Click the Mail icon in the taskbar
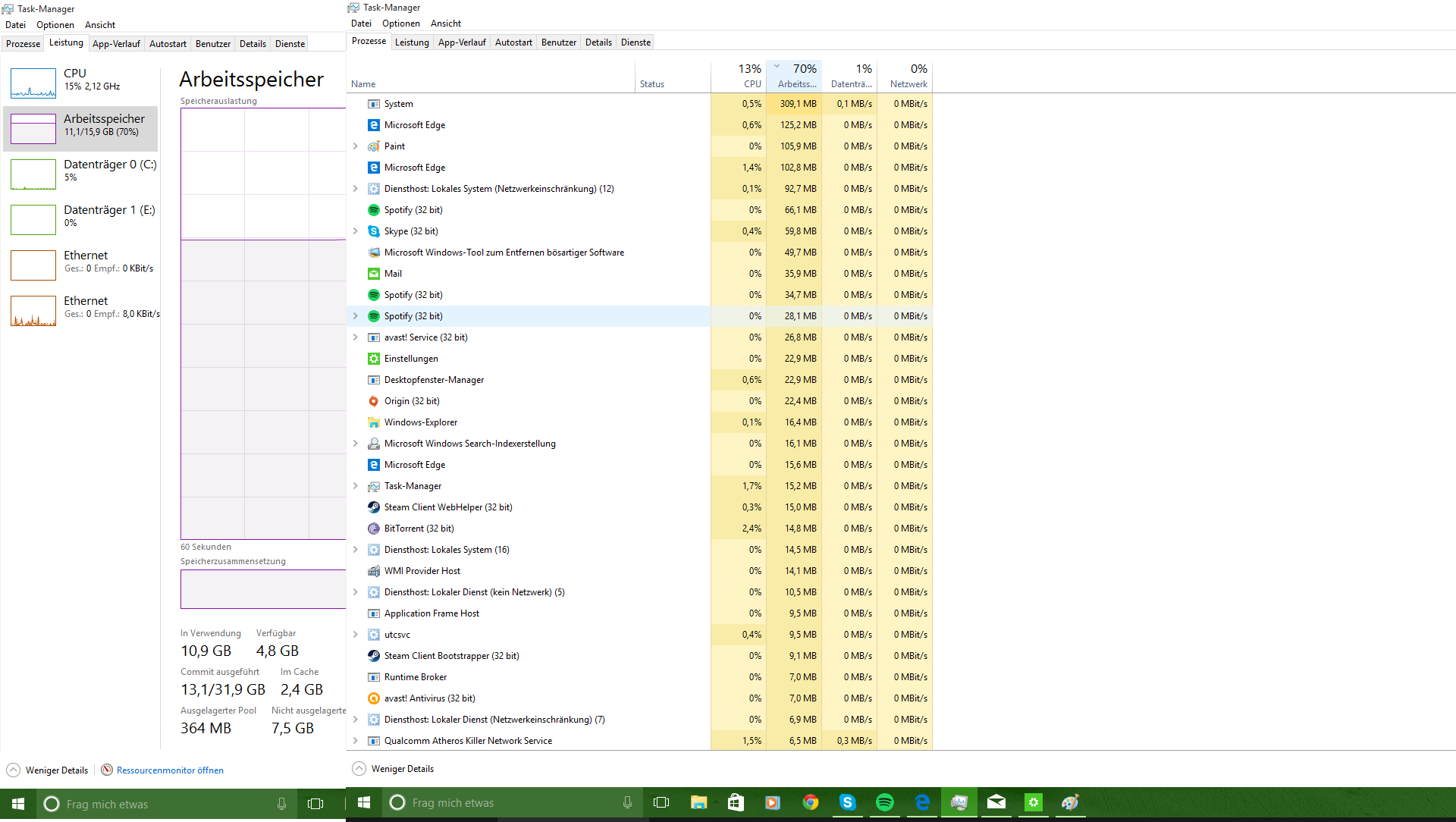The width and height of the screenshot is (1456, 822). click(x=996, y=802)
